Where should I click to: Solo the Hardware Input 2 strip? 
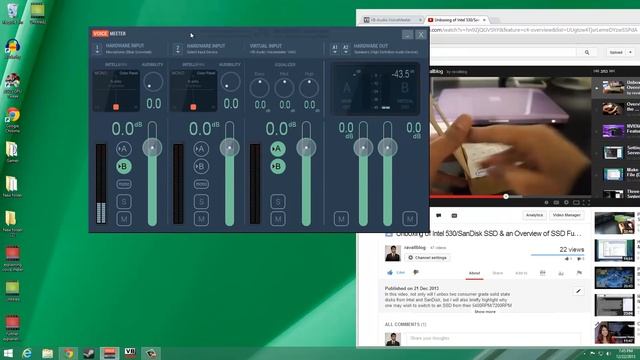[201, 201]
